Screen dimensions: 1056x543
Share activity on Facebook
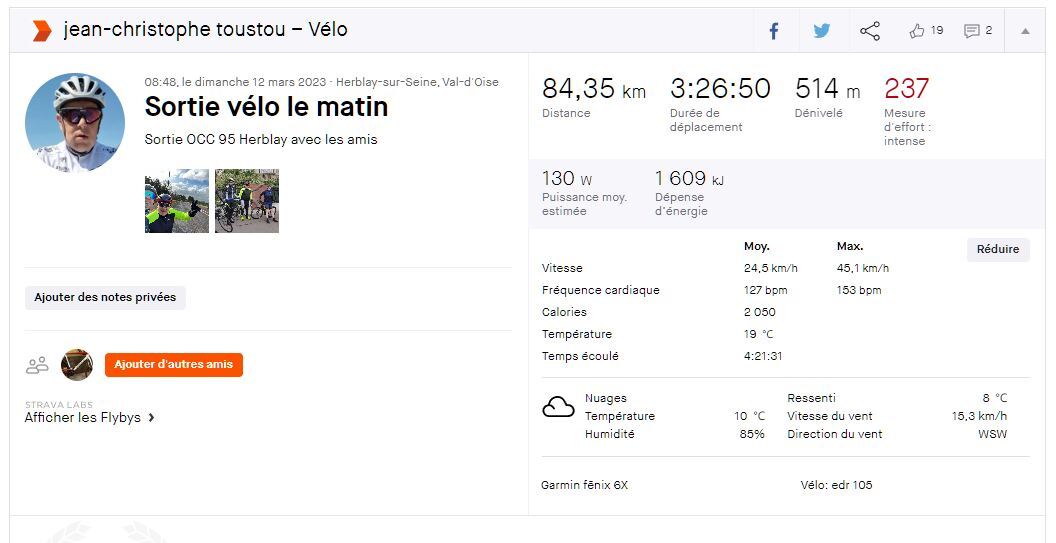[x=774, y=31]
